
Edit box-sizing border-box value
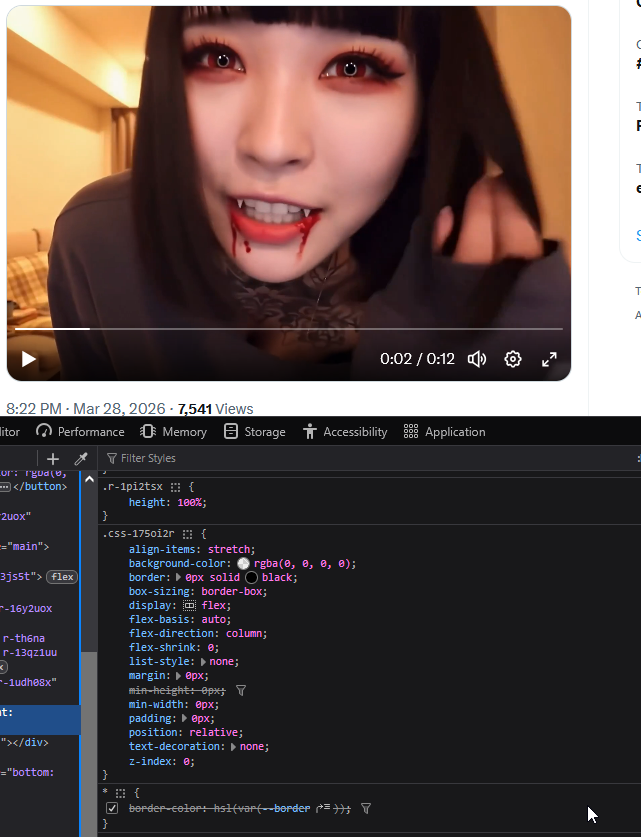pos(232,591)
